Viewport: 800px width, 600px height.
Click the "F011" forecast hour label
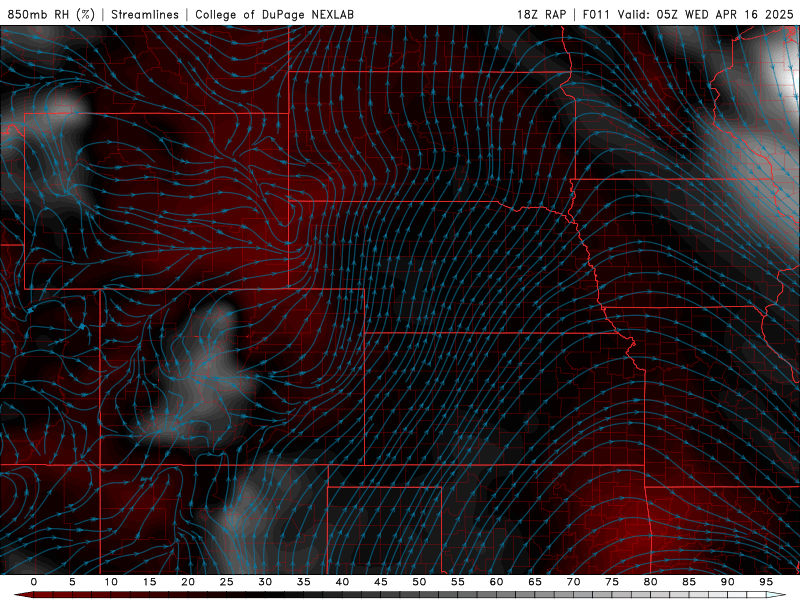[596, 14]
